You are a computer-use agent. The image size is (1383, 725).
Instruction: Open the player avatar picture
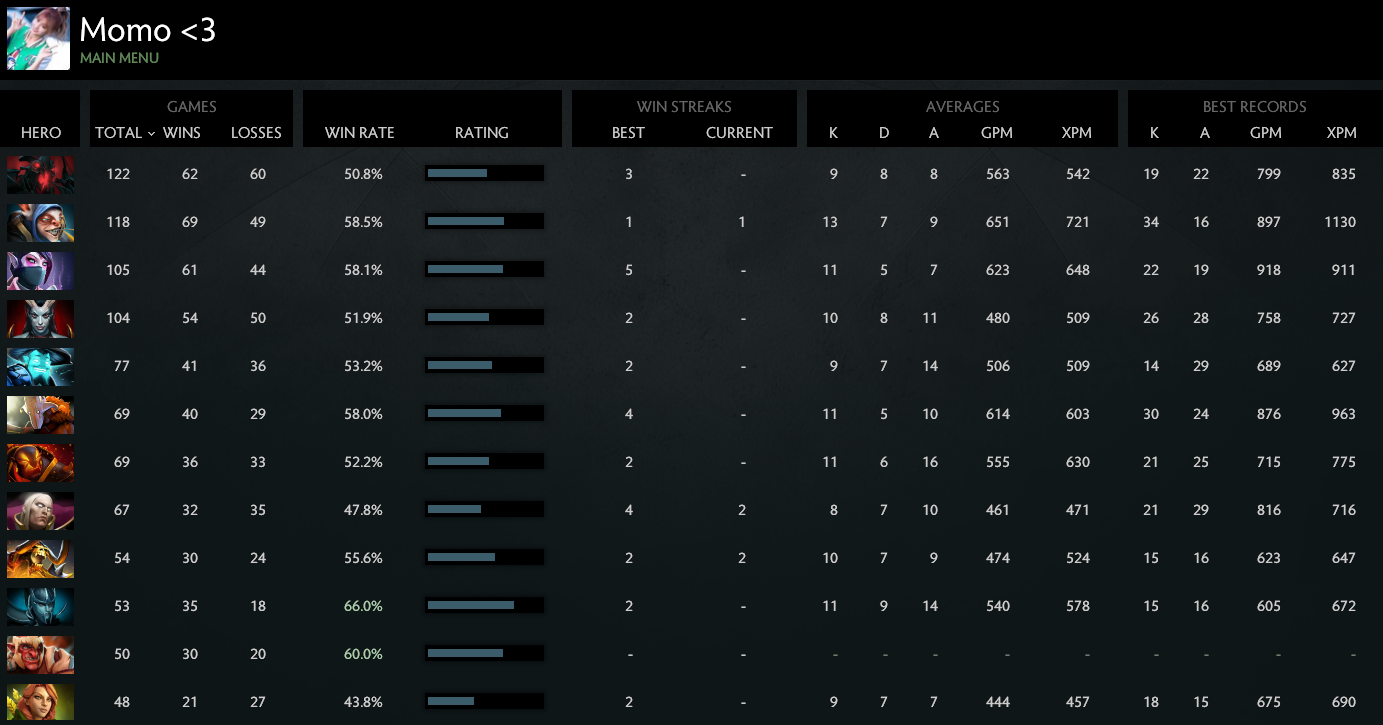pos(38,40)
